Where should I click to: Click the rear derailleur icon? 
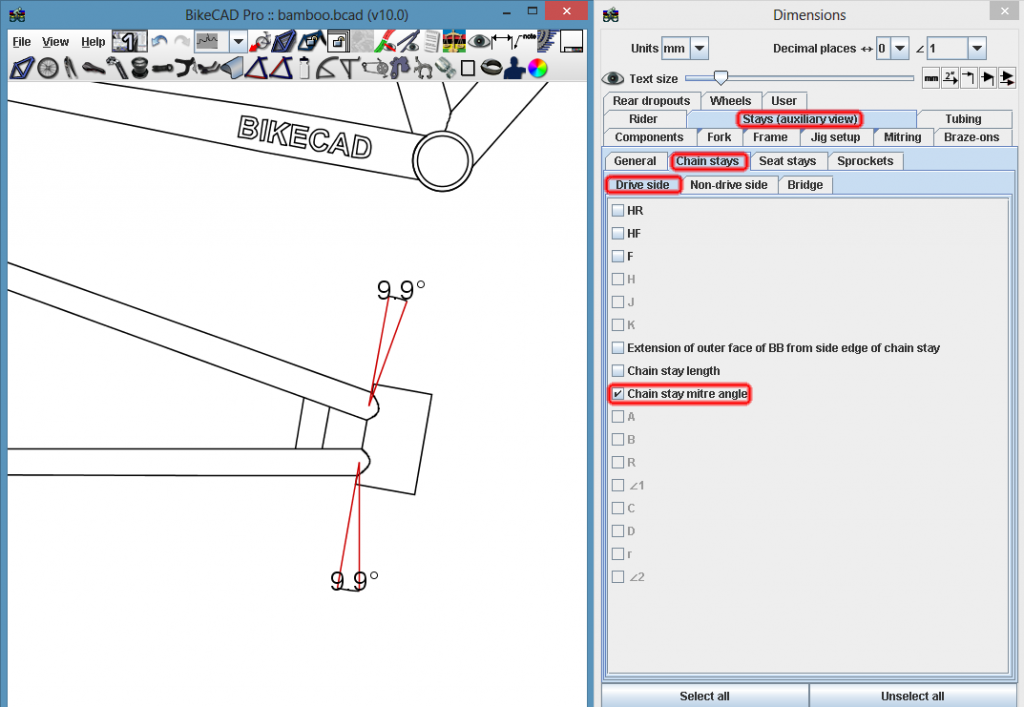pyautogui.click(x=399, y=68)
